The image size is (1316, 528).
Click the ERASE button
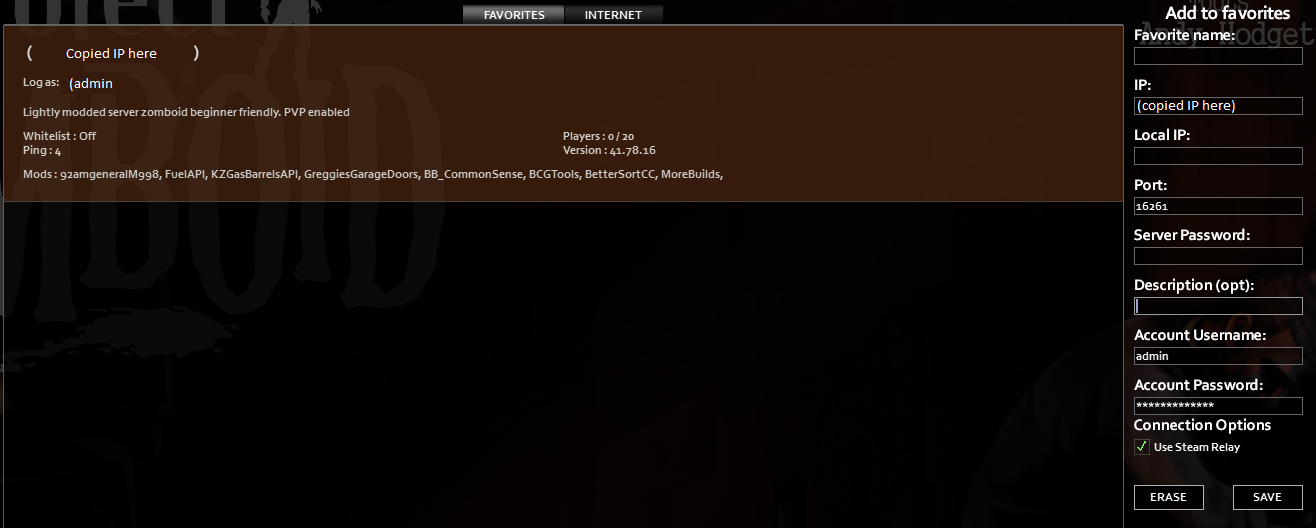[1168, 497]
